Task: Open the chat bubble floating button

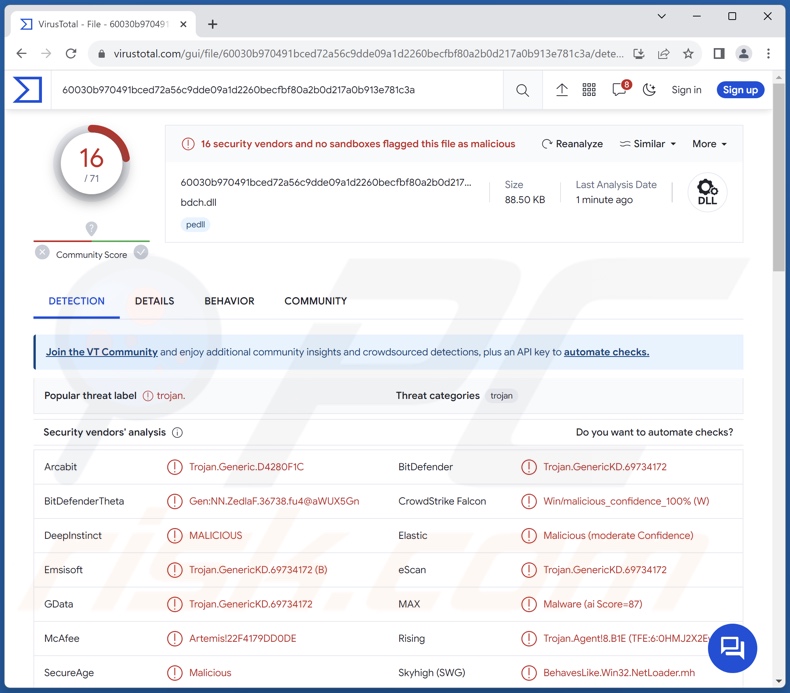Action: click(x=732, y=648)
